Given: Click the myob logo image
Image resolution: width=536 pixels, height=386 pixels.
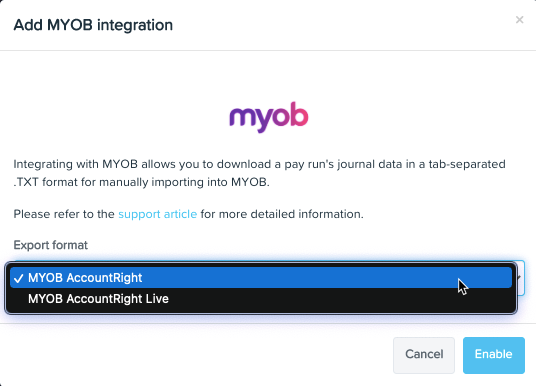Looking at the screenshot, I should pyautogui.click(x=269, y=117).
